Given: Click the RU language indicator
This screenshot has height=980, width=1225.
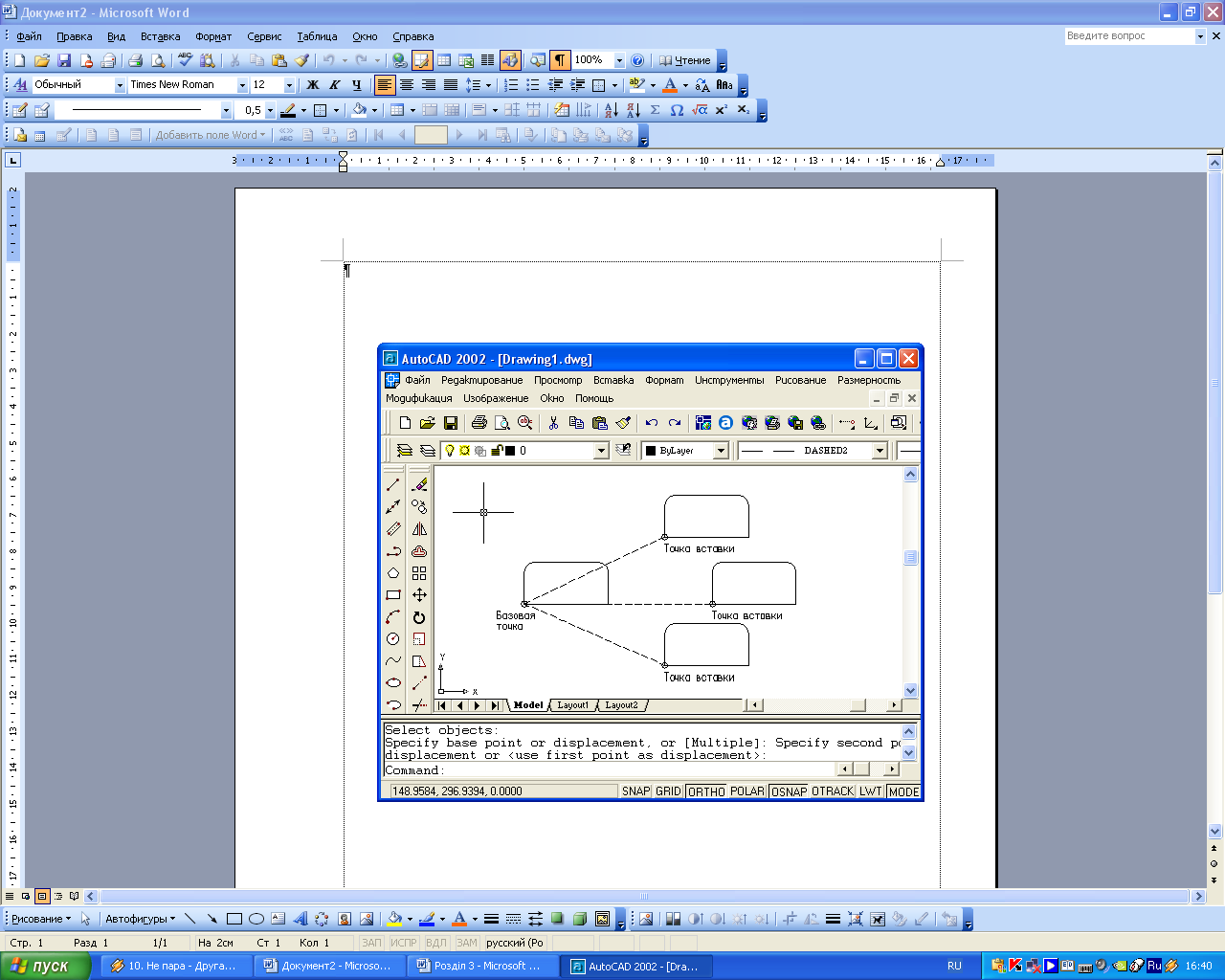Looking at the screenshot, I should click(954, 966).
